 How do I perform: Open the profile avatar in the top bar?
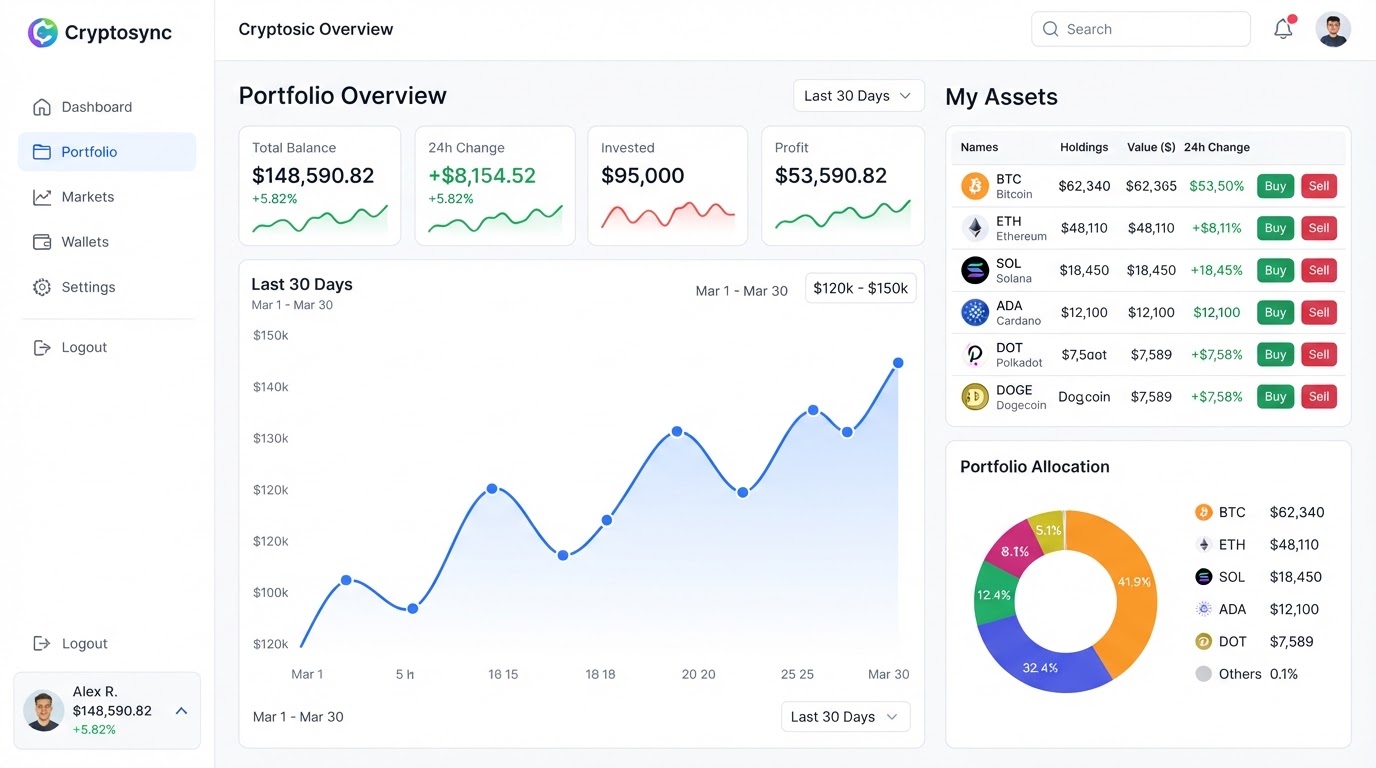pos(1333,29)
